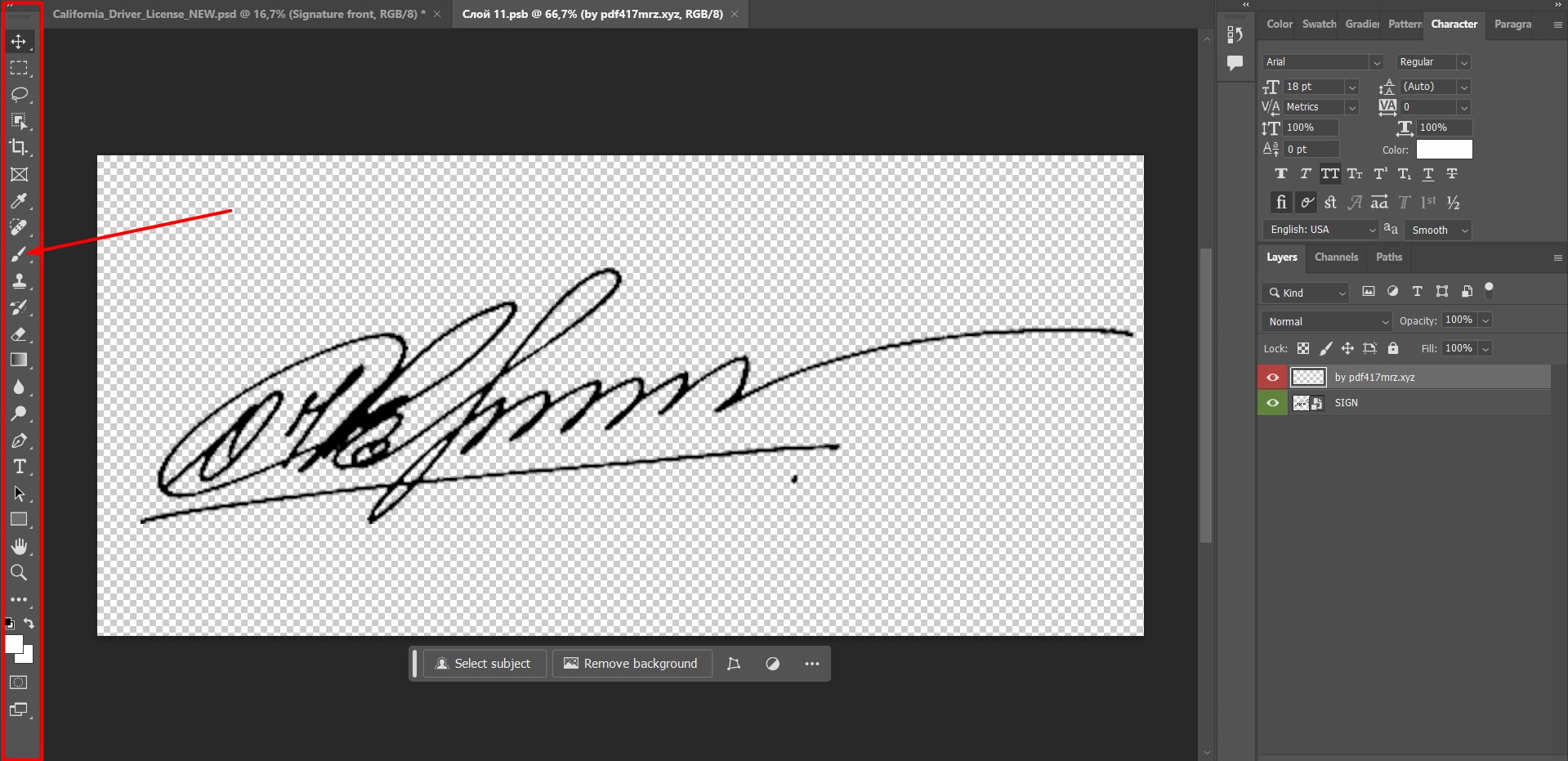Select the Brush tool

tap(20, 254)
